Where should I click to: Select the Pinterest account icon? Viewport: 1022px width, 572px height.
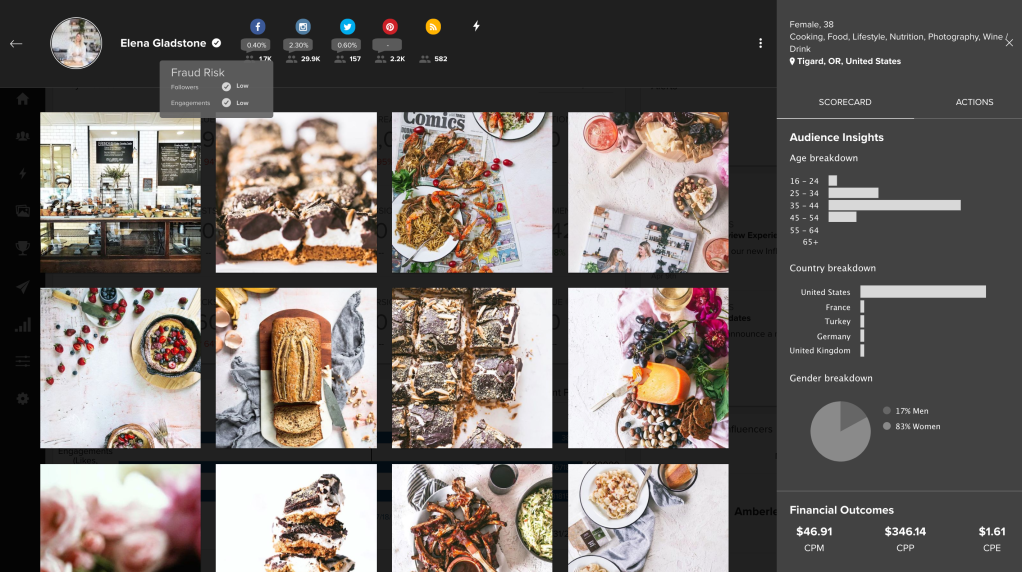tap(390, 27)
